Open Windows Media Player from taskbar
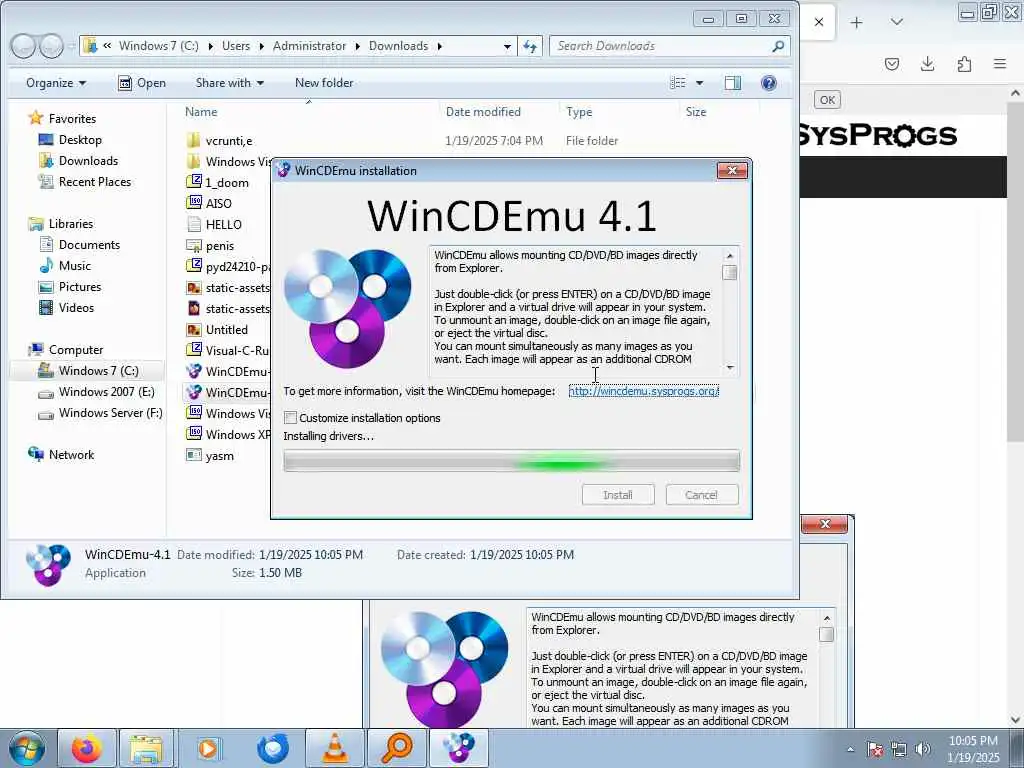 pos(208,748)
